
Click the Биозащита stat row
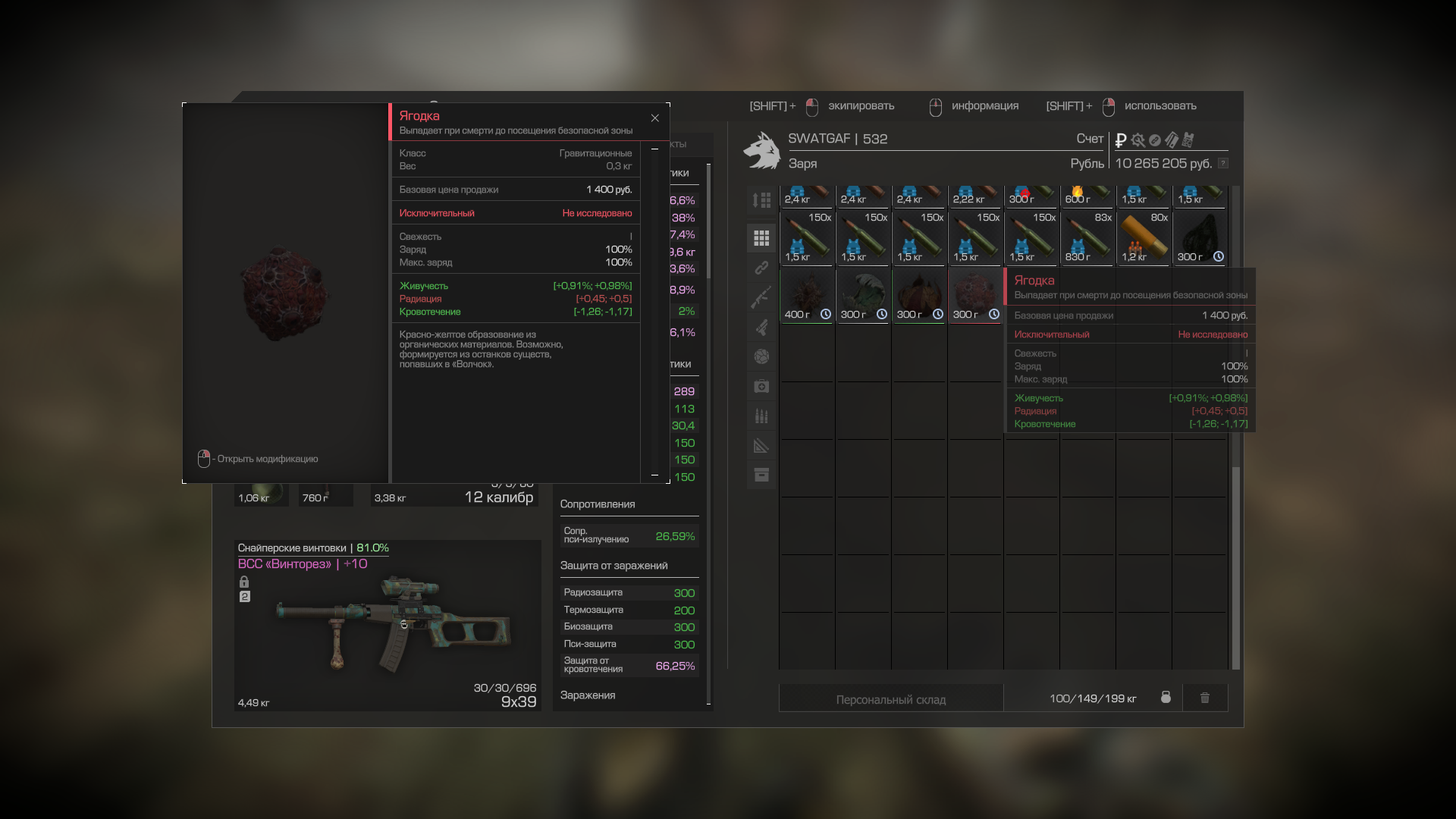[629, 627]
